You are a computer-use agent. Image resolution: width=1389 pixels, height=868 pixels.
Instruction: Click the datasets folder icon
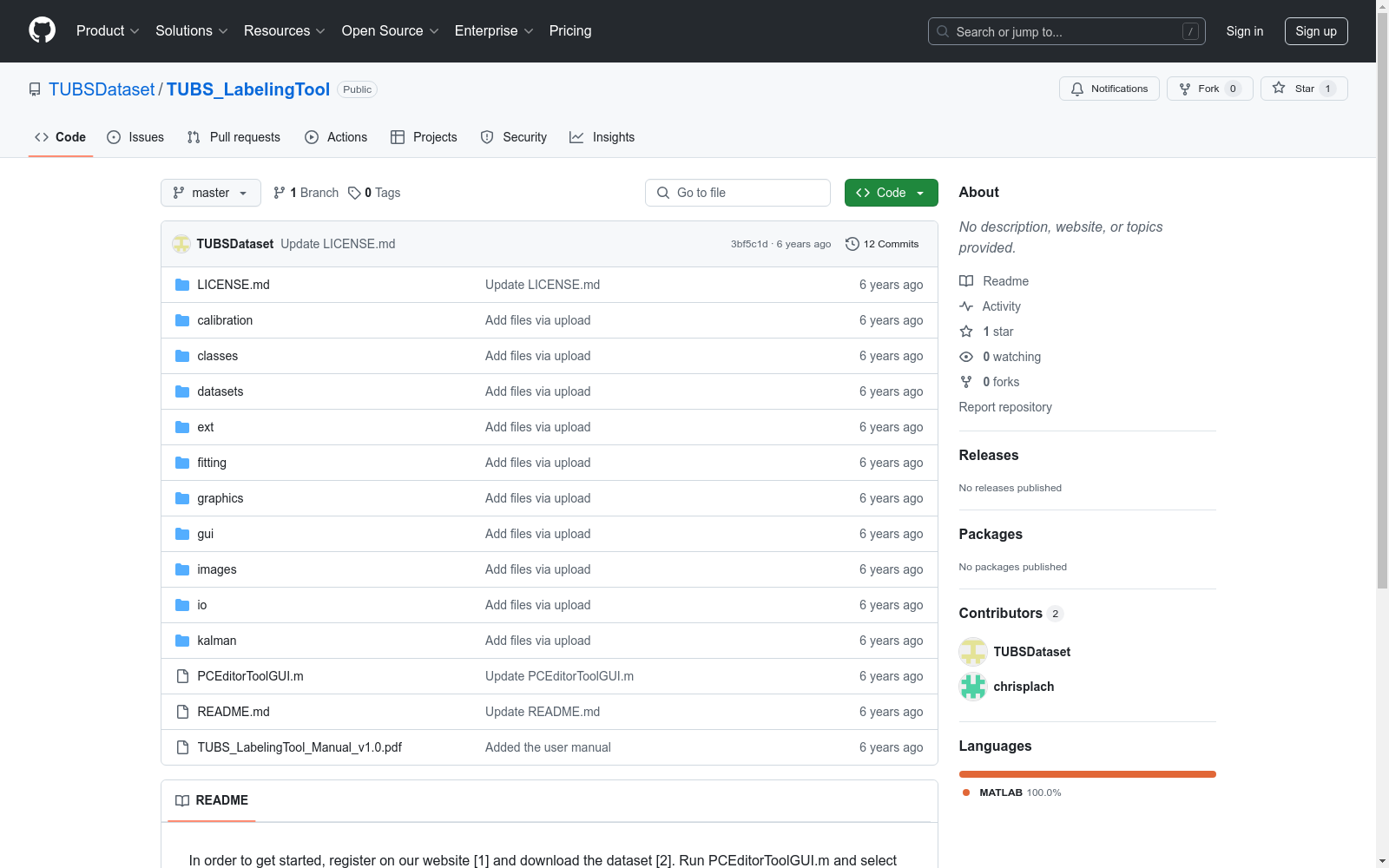click(182, 391)
